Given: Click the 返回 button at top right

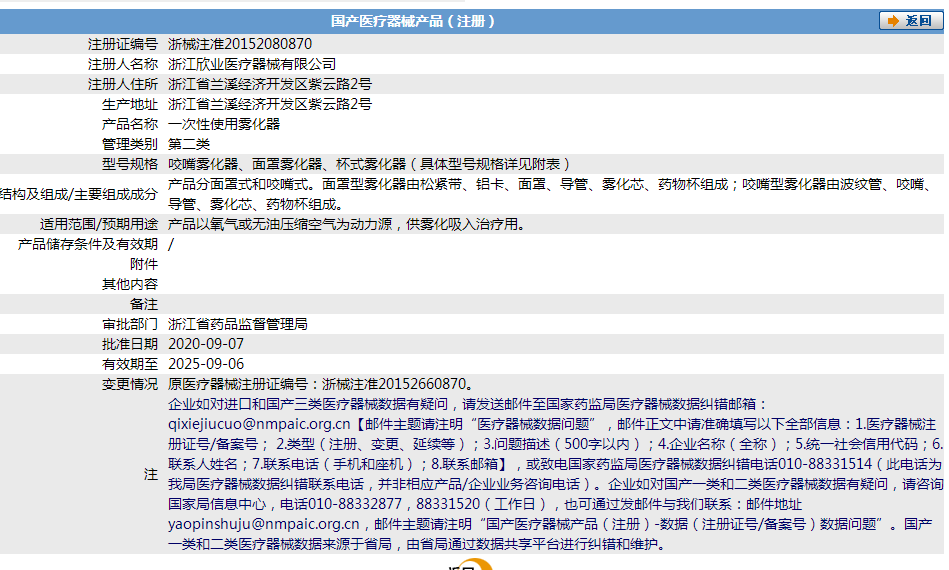Looking at the screenshot, I should click(x=911, y=21).
